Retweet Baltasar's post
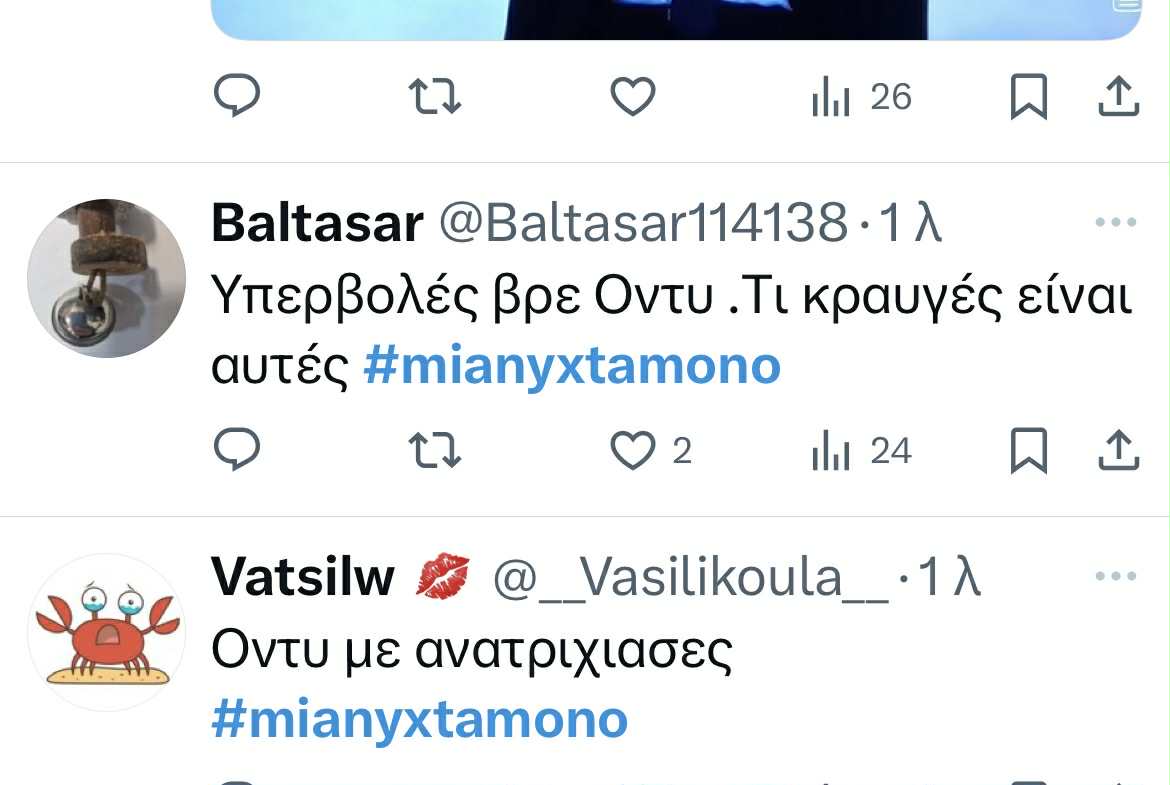This screenshot has height=785, width=1170. [434, 451]
